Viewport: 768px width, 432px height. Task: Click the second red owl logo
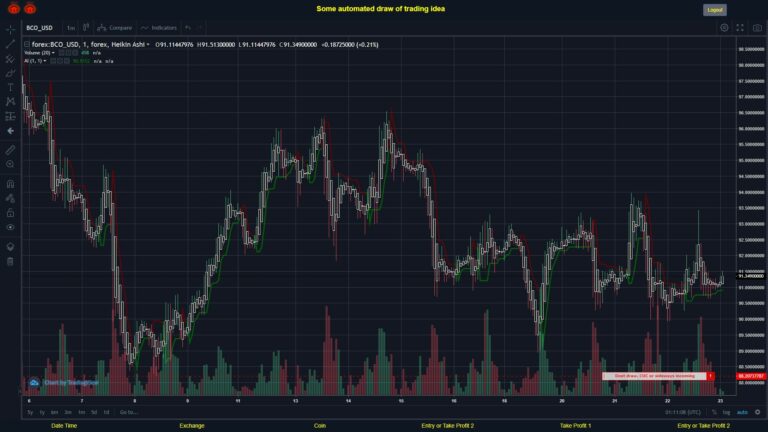(30, 8)
